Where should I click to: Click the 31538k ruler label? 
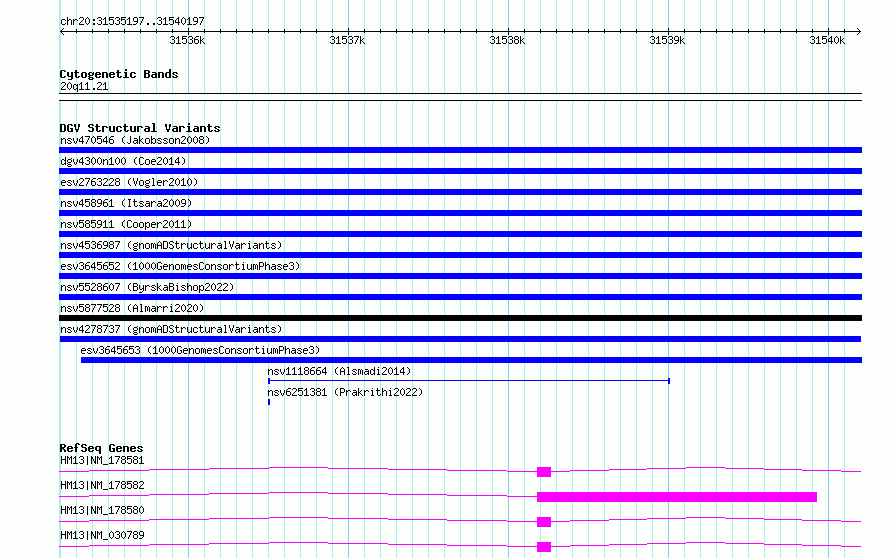pyautogui.click(x=507, y=40)
